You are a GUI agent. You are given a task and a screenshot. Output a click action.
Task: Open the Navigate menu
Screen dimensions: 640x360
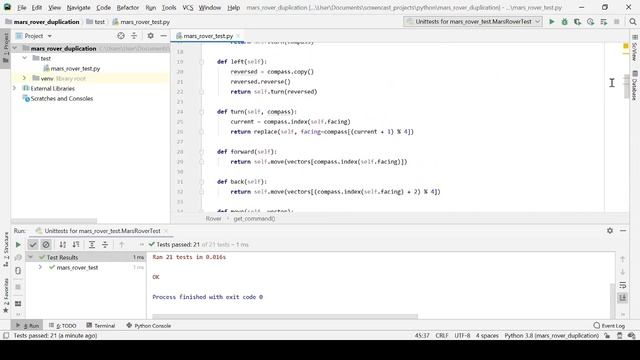pos(78,7)
